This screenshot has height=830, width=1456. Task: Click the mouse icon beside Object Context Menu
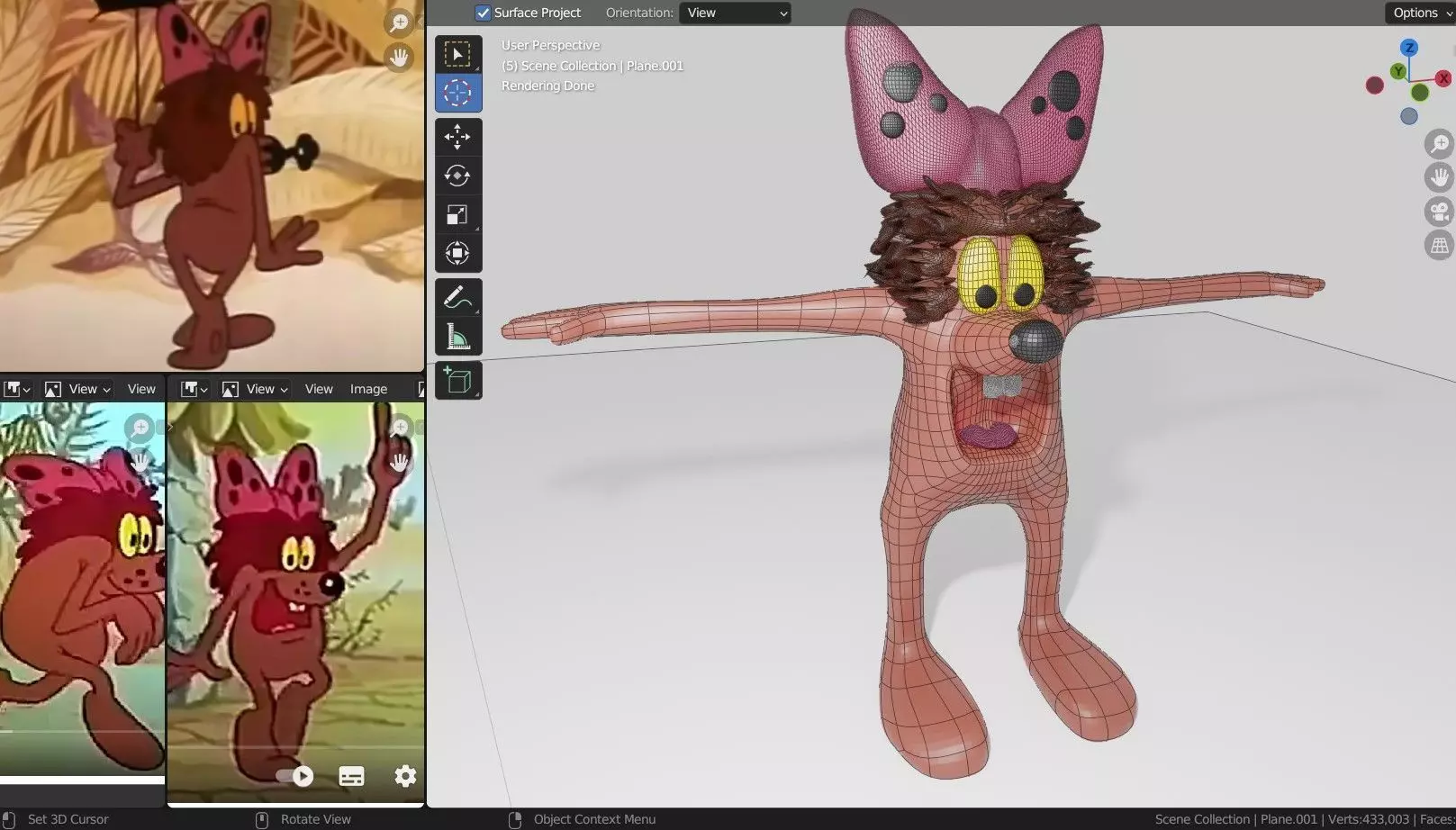[515, 819]
